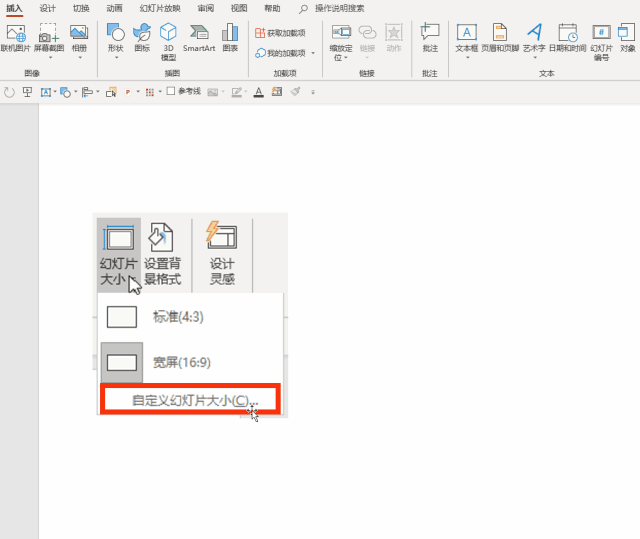Click the font color A swatch
Image resolution: width=640 pixels, height=539 pixels.
(258, 92)
